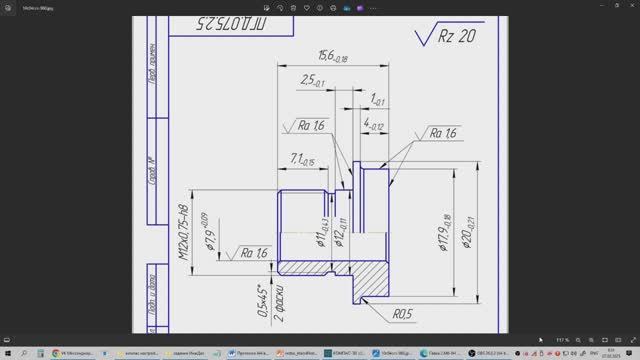Click the zoom-in icon beside the magnifier
Image resolution: width=640 pixels, height=360 pixels.
click(591, 340)
